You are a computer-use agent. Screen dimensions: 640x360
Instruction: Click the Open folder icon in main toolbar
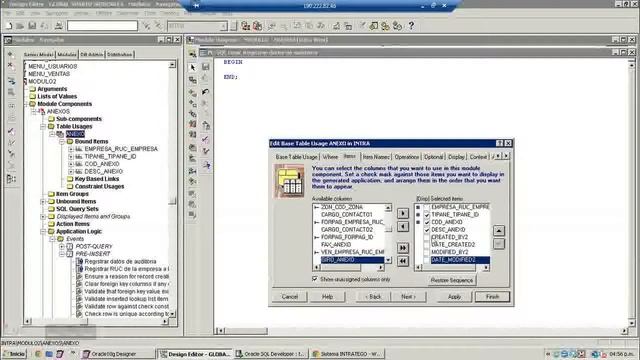20,26
